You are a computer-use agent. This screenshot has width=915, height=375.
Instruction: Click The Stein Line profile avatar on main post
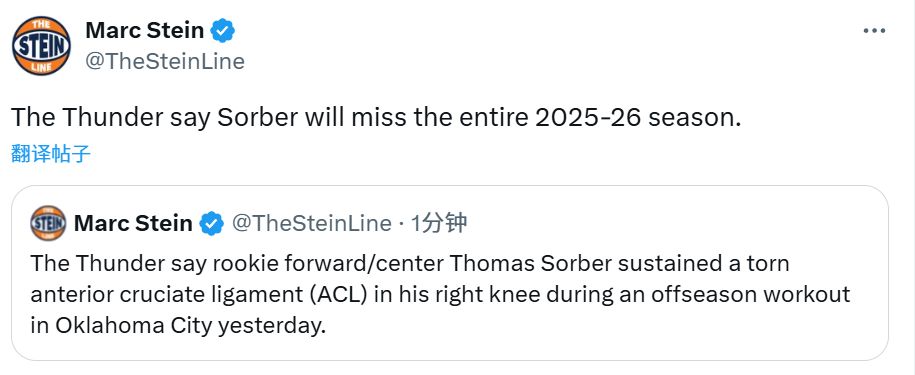[x=41, y=46]
